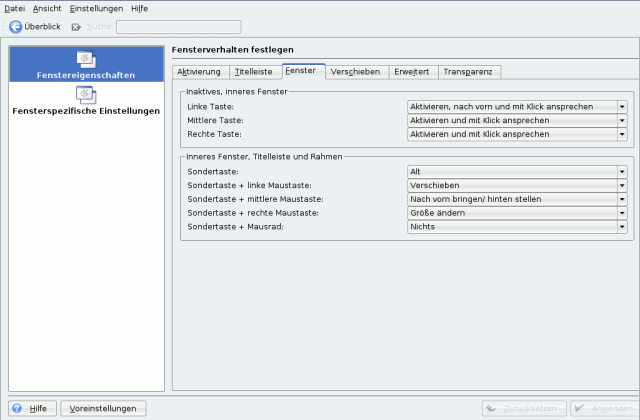This screenshot has width=640, height=420.
Task: Click the Fensterverhalten festlegen heading
Action: point(233,50)
